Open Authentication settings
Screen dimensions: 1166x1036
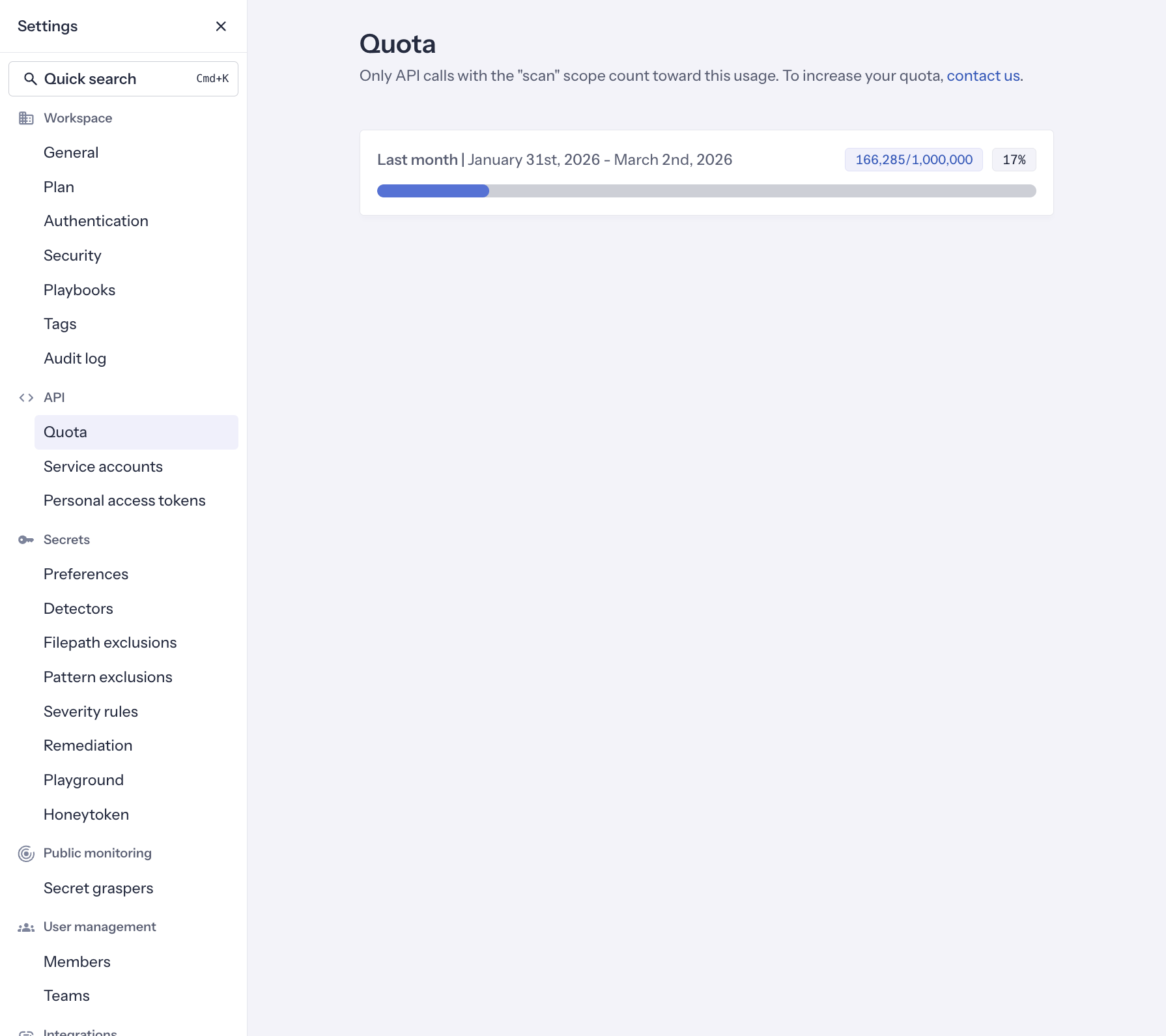click(x=96, y=221)
